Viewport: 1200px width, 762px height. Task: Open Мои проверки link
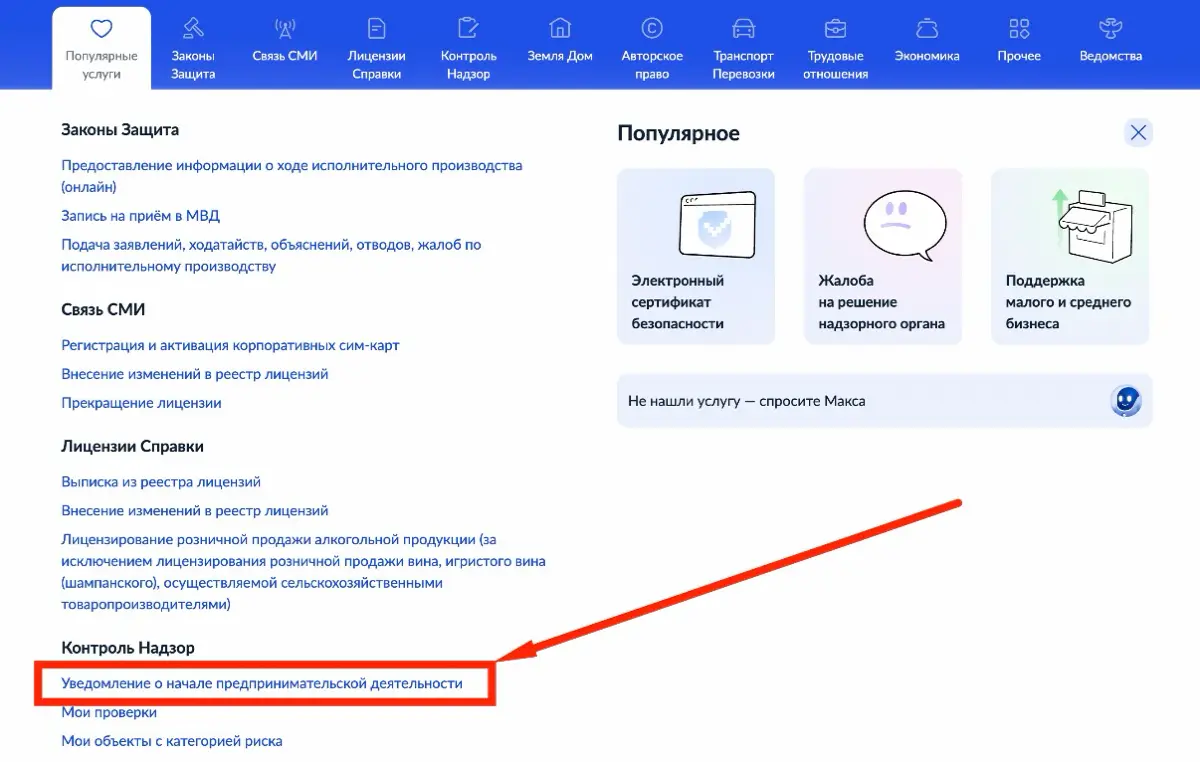(x=109, y=713)
